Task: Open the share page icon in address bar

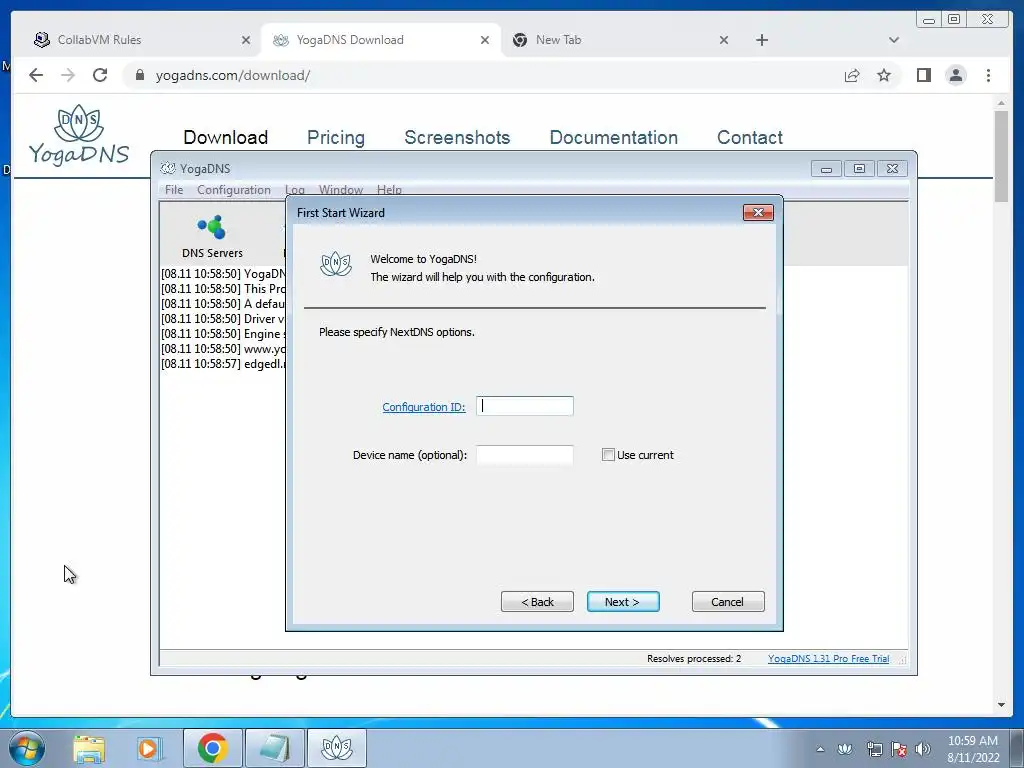Action: coord(852,76)
